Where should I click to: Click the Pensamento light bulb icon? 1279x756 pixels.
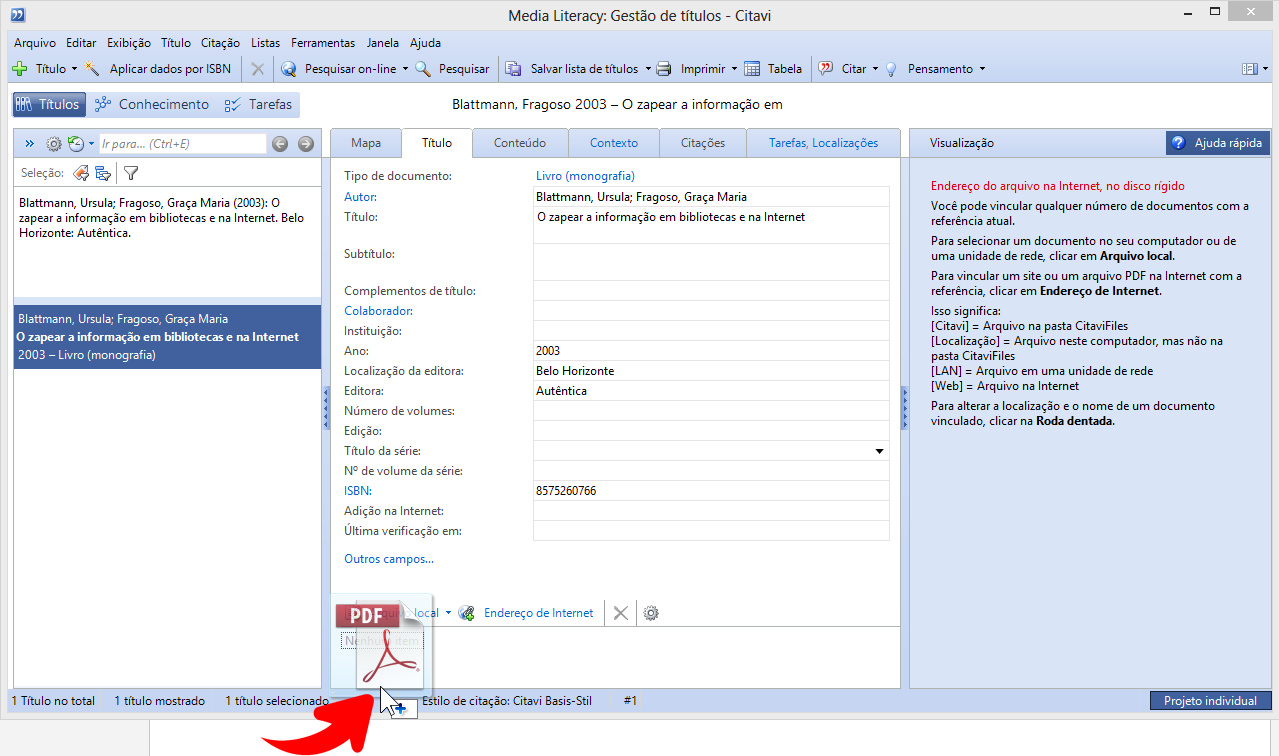click(x=890, y=69)
